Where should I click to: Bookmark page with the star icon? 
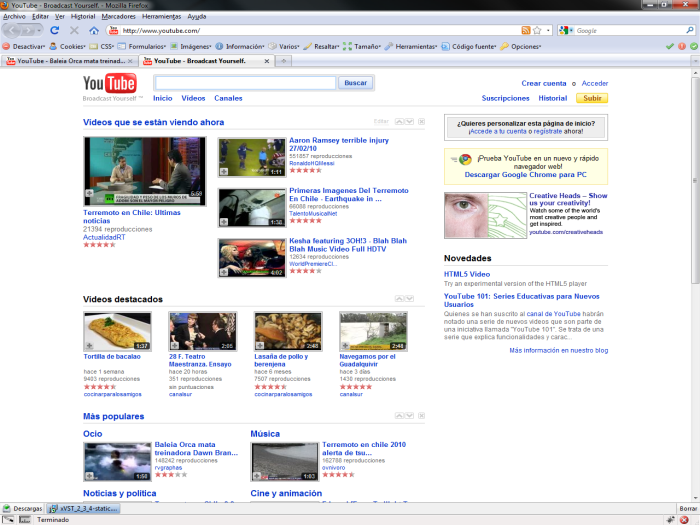click(x=537, y=30)
